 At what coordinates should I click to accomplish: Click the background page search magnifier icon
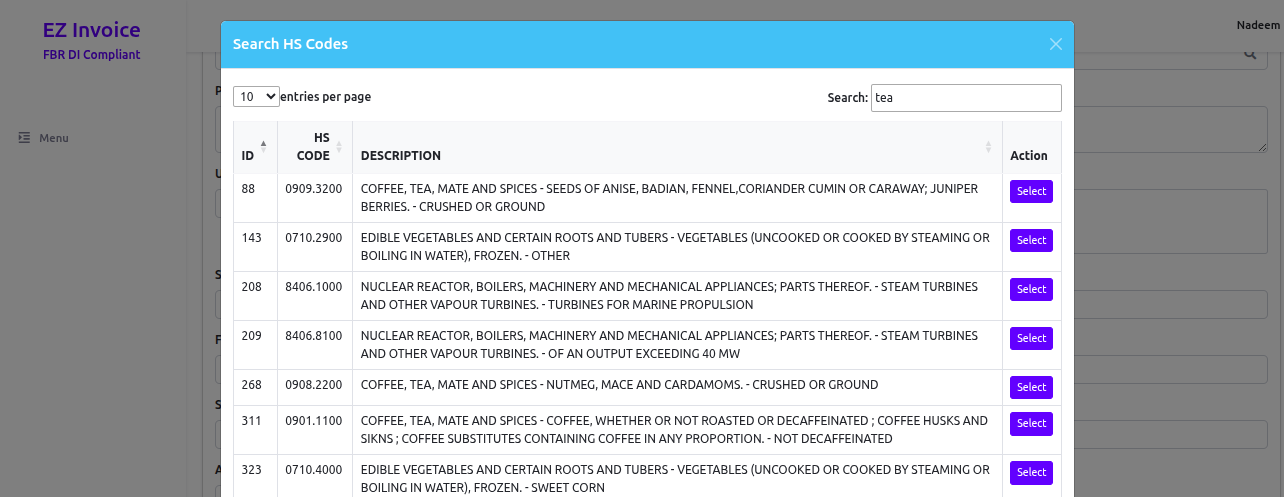coord(1250,54)
